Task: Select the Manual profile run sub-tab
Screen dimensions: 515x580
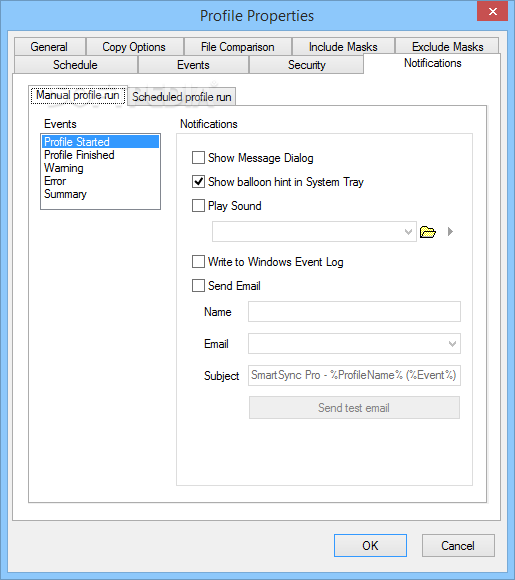Action: coord(78,95)
